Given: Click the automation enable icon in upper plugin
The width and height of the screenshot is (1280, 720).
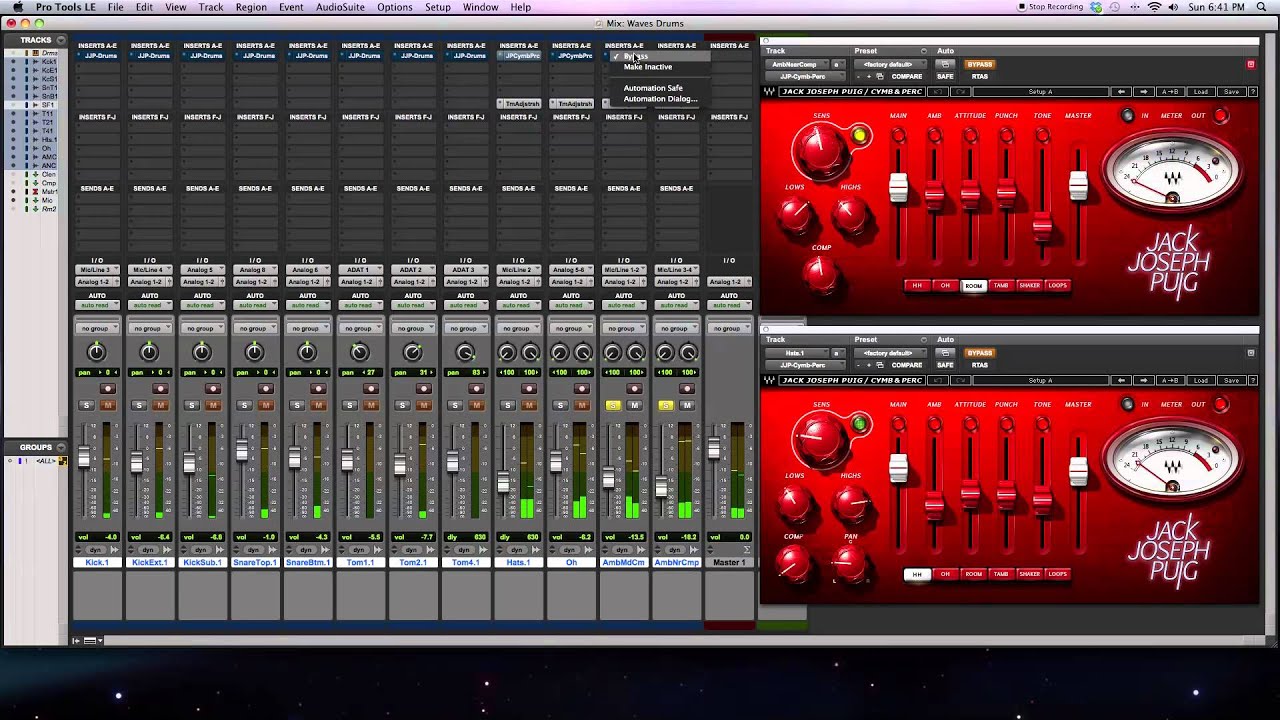Looking at the screenshot, I should tap(945, 64).
